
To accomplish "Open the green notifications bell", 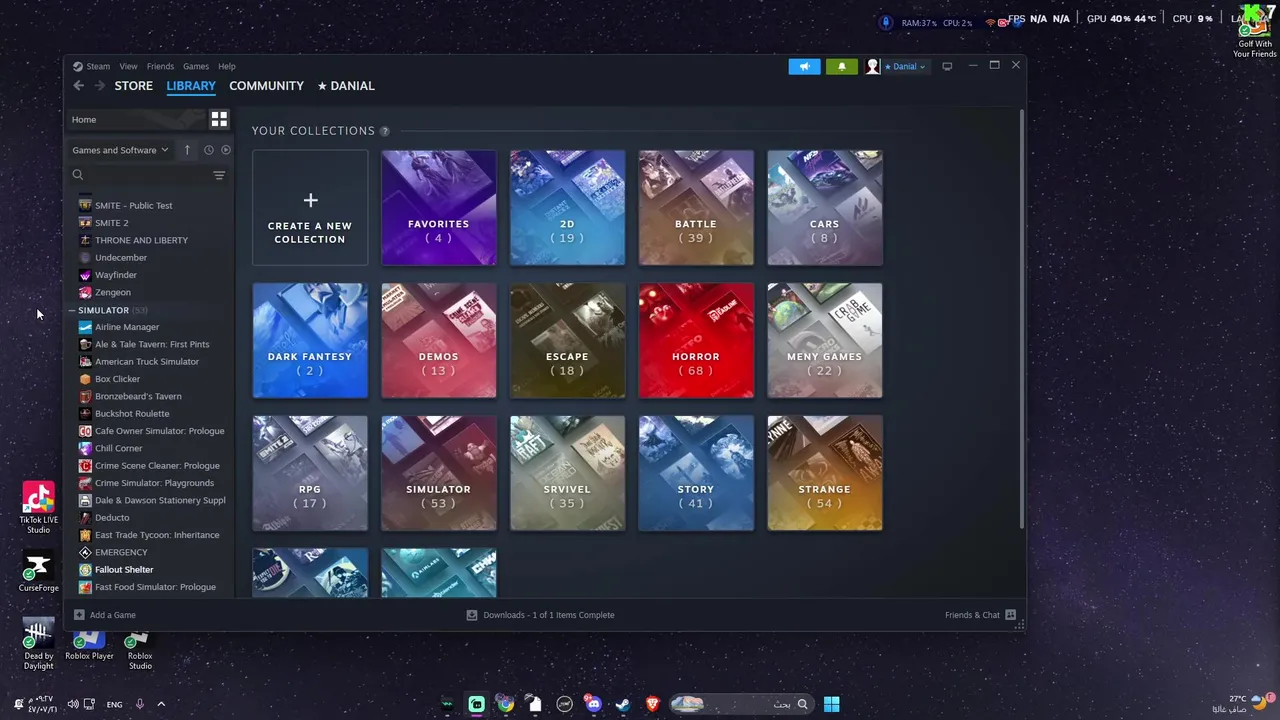I will (x=842, y=66).
